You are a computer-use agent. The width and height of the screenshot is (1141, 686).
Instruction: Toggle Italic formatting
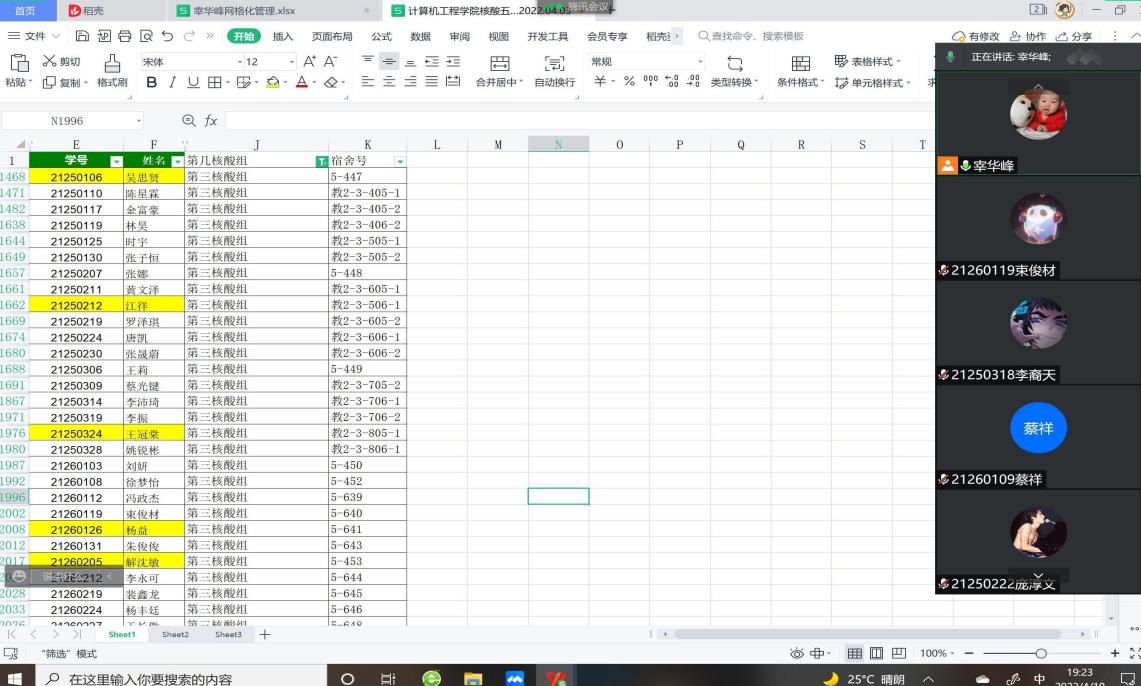point(172,82)
